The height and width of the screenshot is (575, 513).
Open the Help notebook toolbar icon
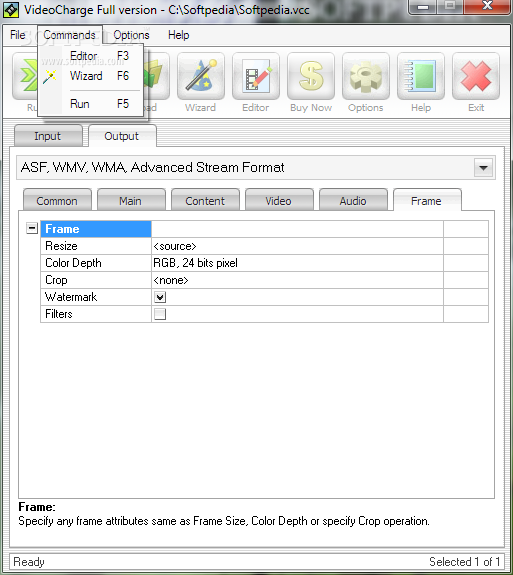coord(421,76)
